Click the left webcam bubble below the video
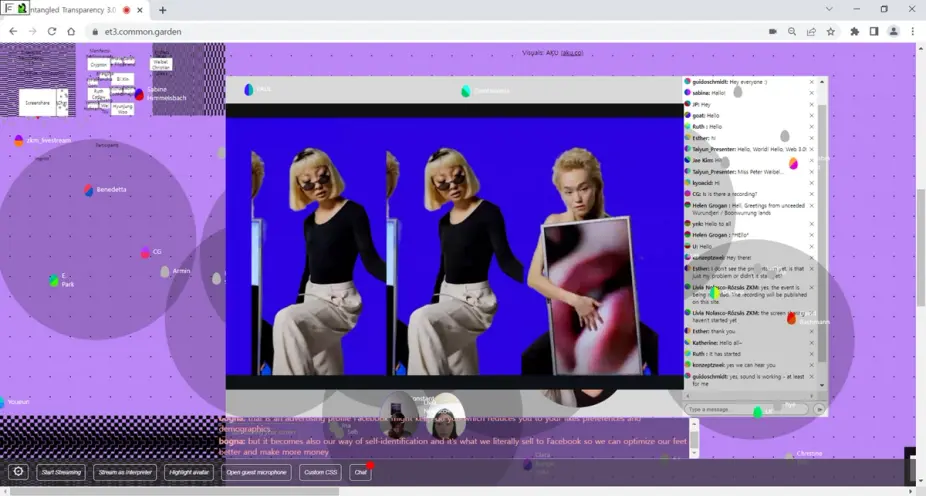This screenshot has height=496, width=926. coord(398,415)
